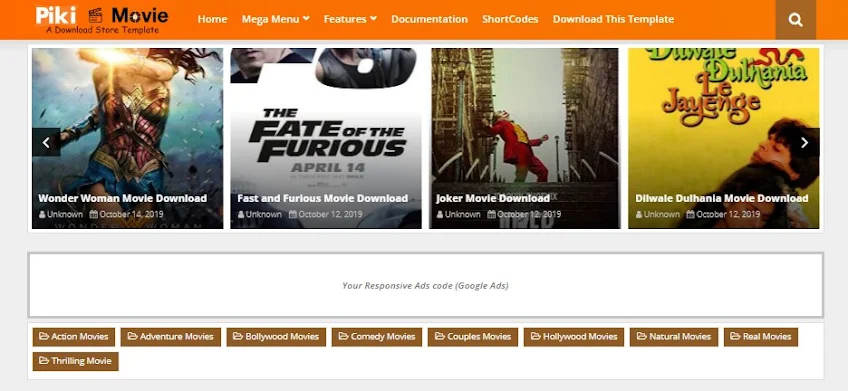Browse the Action Movies category
848x391 pixels.
tap(74, 336)
